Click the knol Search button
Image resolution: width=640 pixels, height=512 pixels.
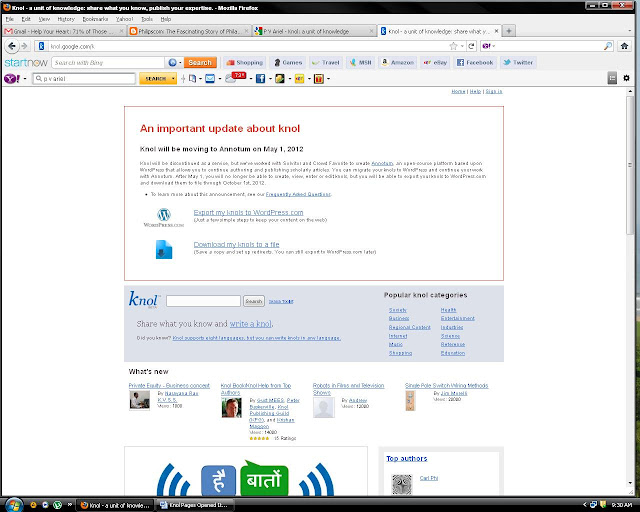tap(253, 301)
